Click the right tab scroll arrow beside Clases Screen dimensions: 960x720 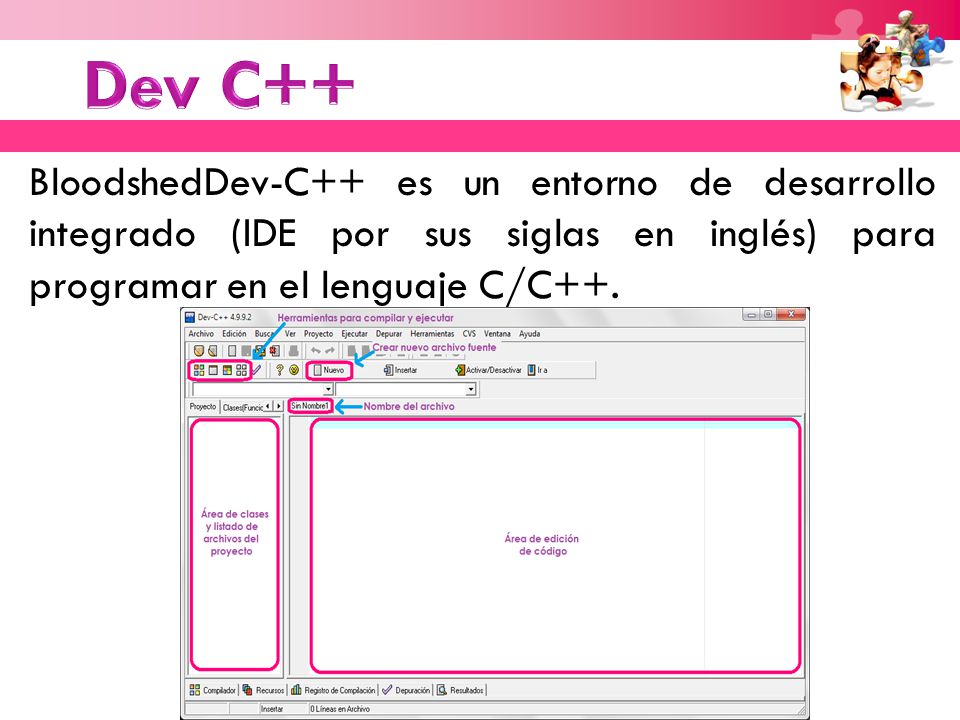point(279,407)
